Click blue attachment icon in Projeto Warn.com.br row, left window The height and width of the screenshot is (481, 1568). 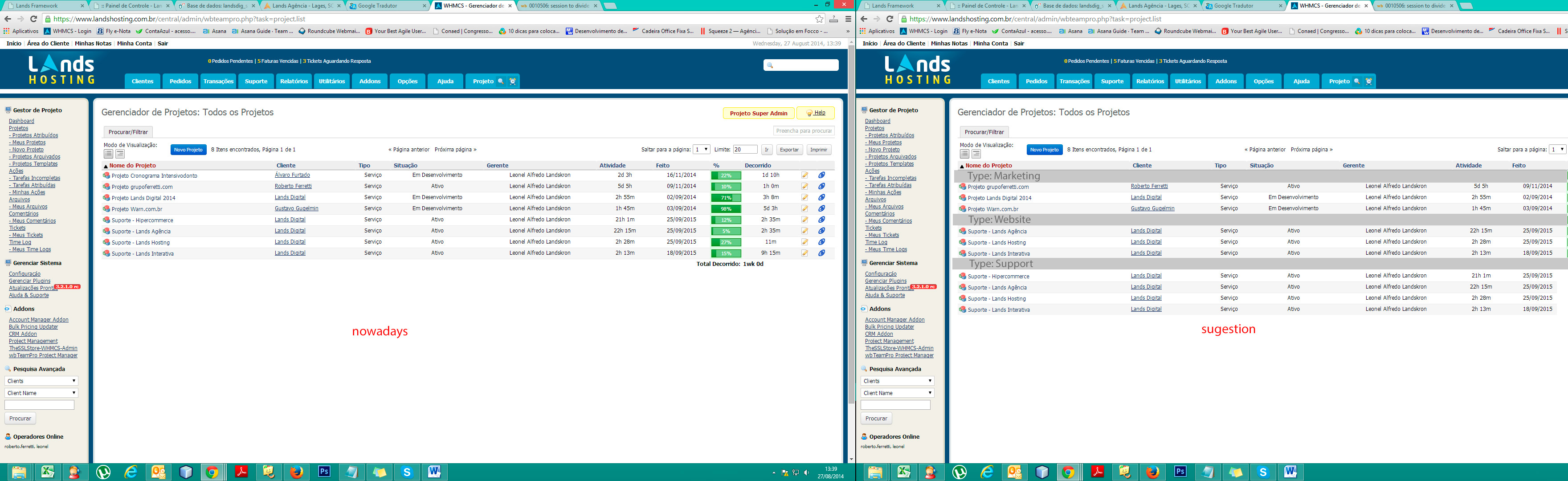tap(821, 208)
